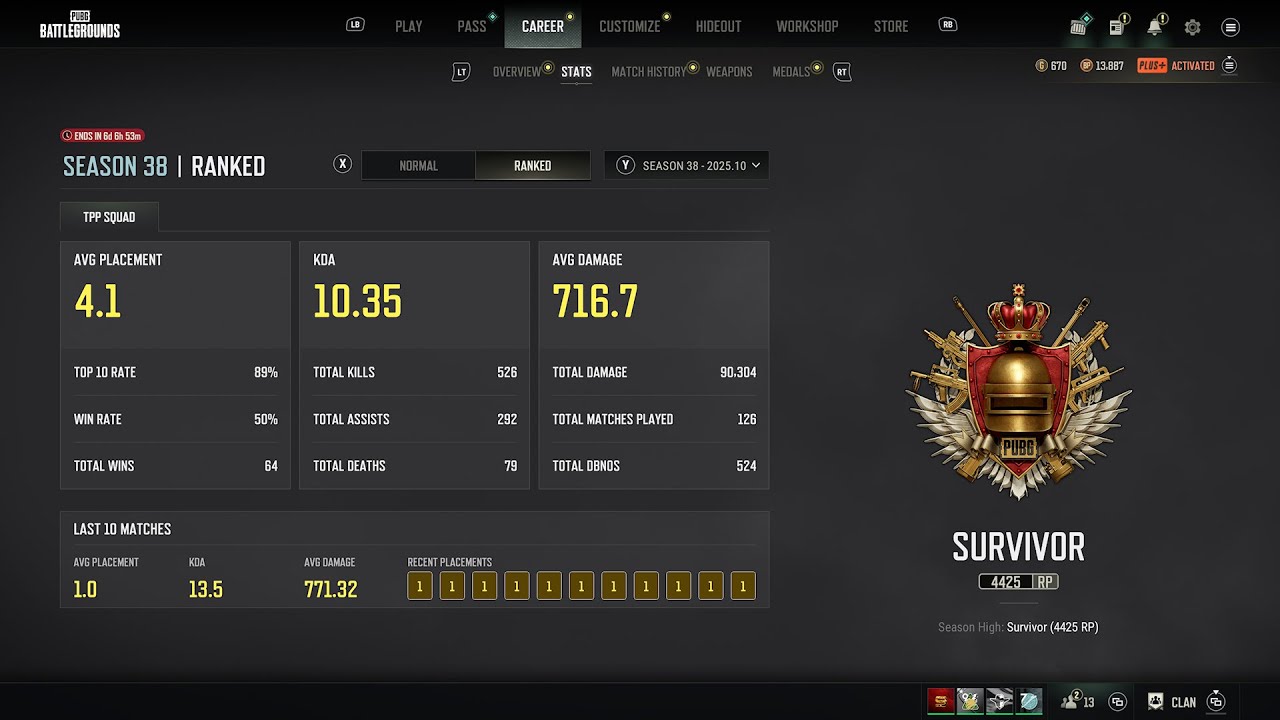The image size is (1280, 720).
Task: Switch to the MEDALS sub-tab
Action: [x=791, y=72]
